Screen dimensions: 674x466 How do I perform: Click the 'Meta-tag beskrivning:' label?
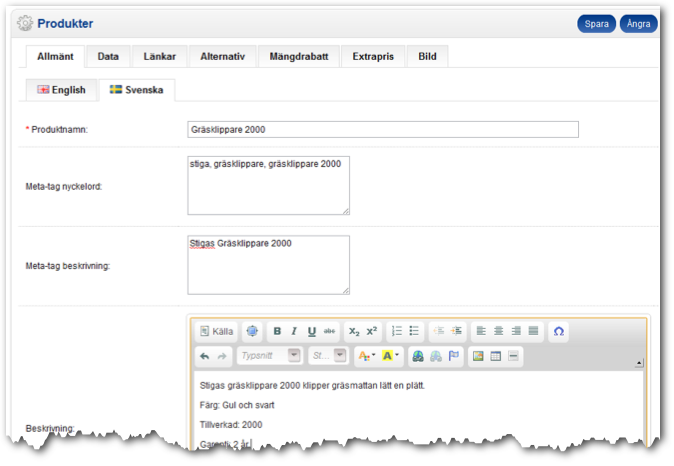[x=67, y=266]
